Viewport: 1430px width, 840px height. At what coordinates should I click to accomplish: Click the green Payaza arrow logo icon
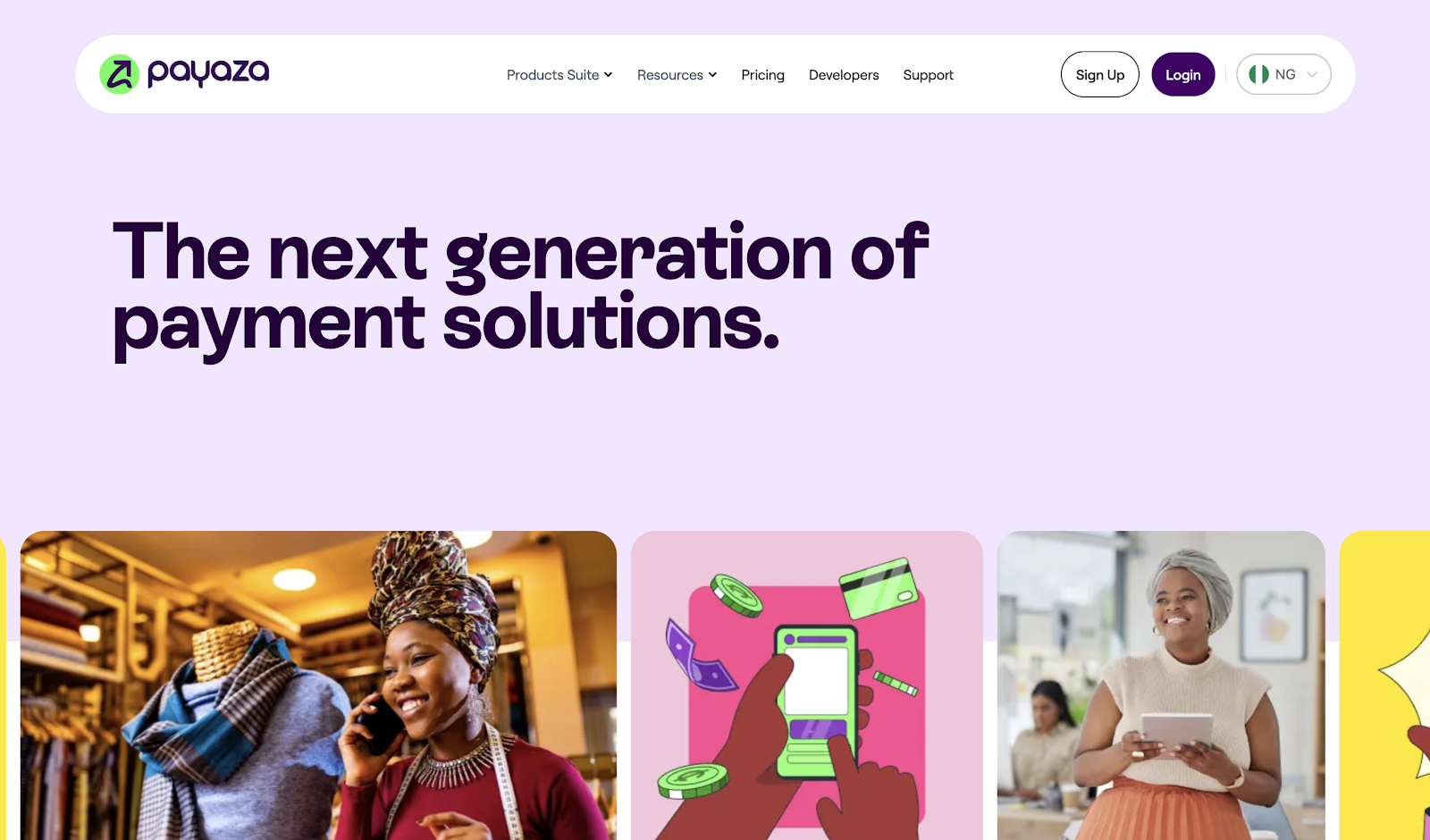tap(119, 74)
